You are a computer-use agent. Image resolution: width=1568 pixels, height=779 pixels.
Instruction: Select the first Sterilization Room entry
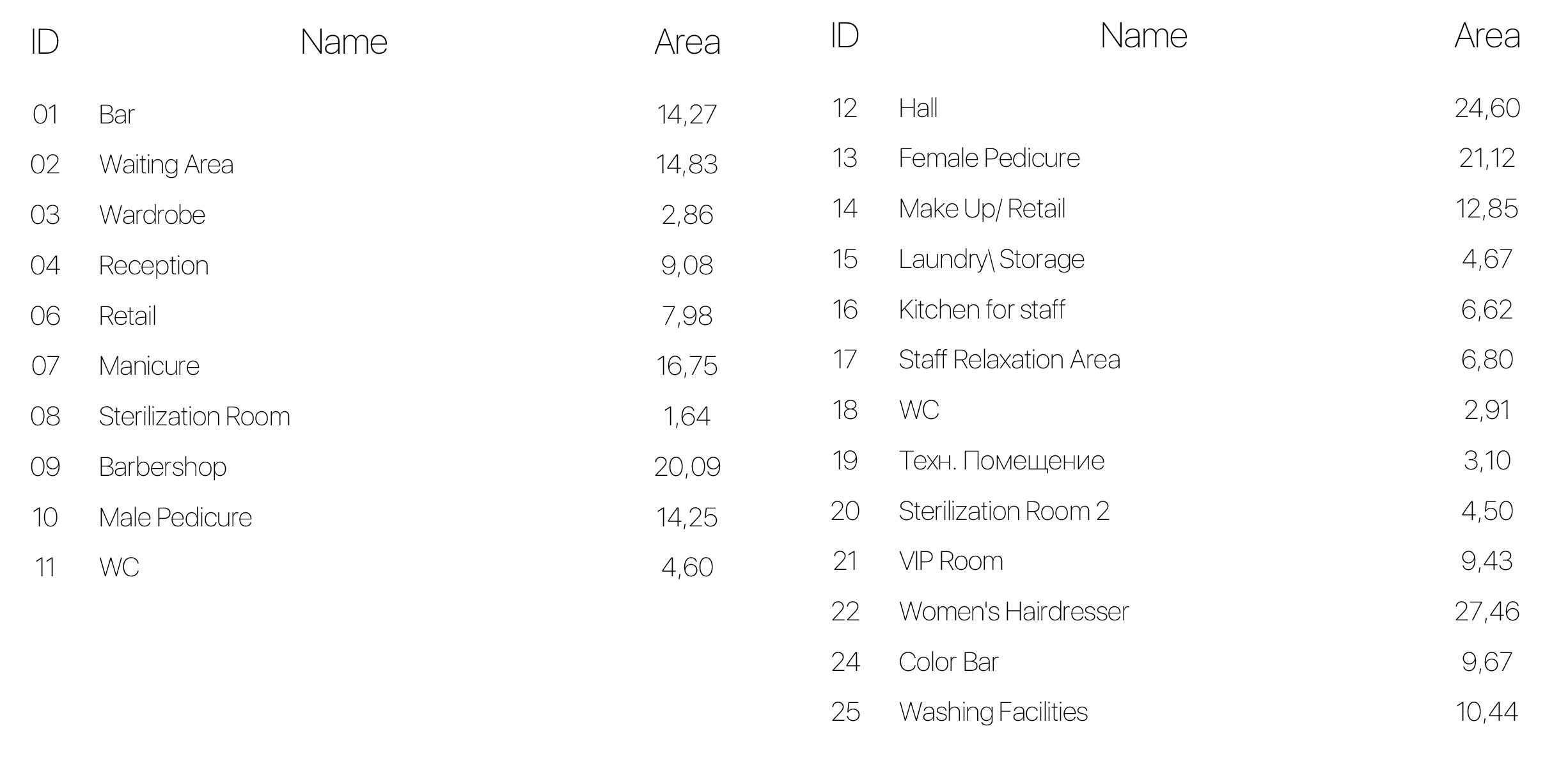(194, 416)
